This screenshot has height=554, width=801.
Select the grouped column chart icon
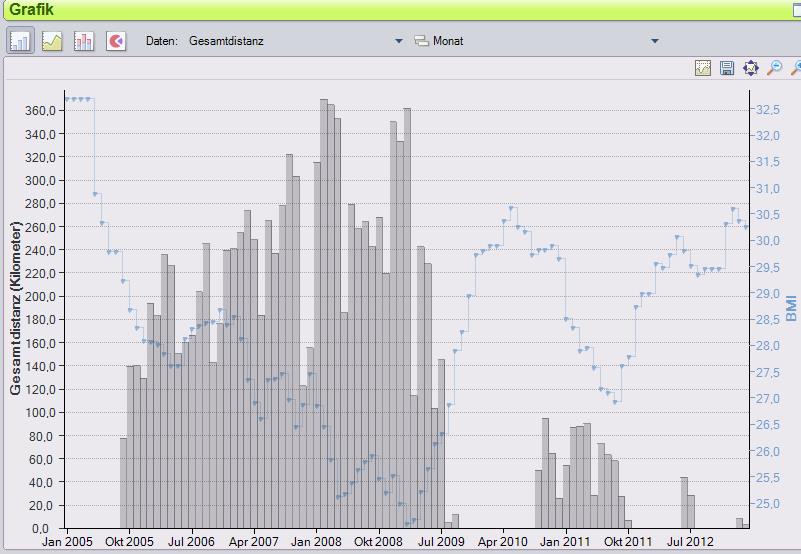84,41
